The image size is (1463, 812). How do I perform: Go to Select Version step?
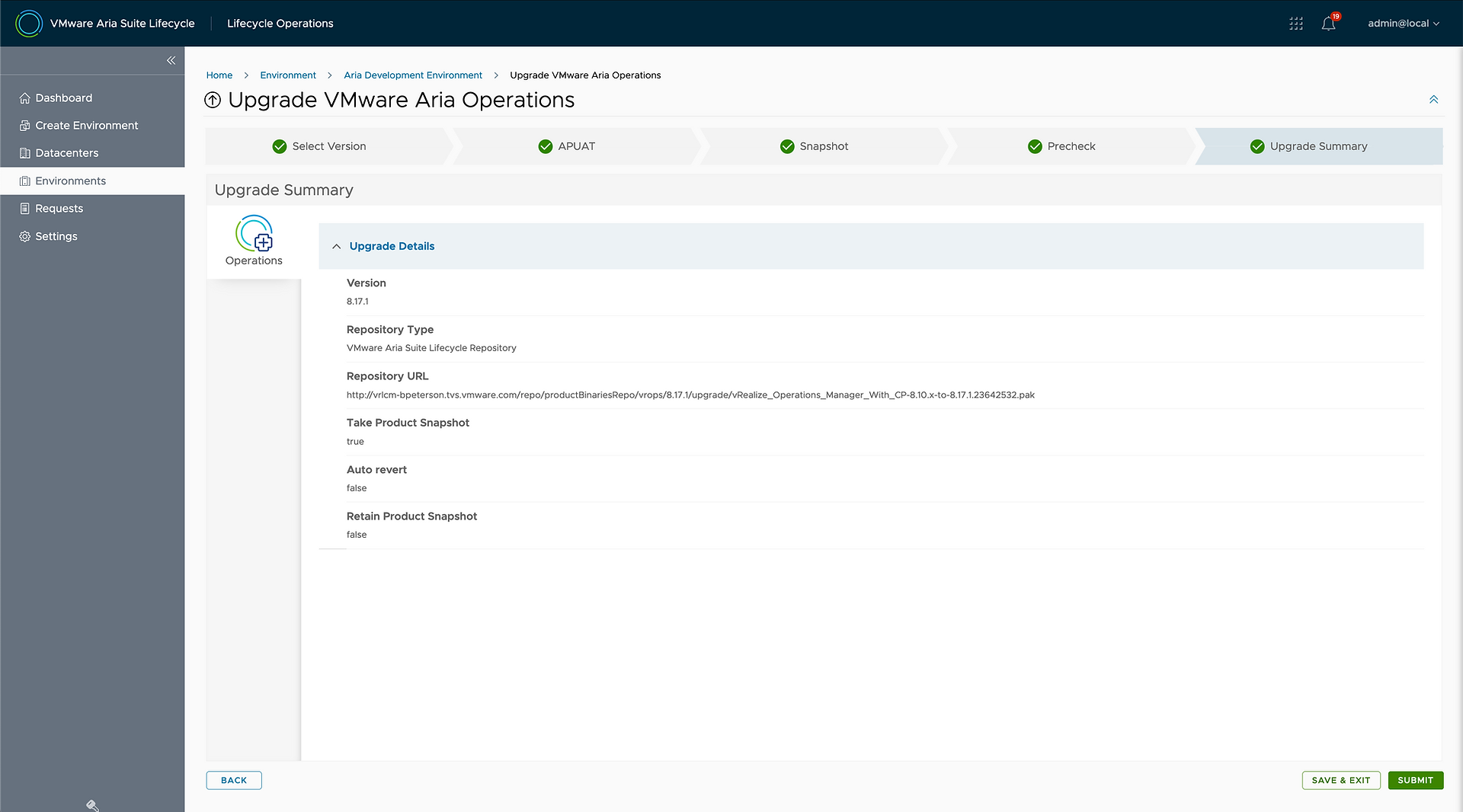[x=329, y=146]
